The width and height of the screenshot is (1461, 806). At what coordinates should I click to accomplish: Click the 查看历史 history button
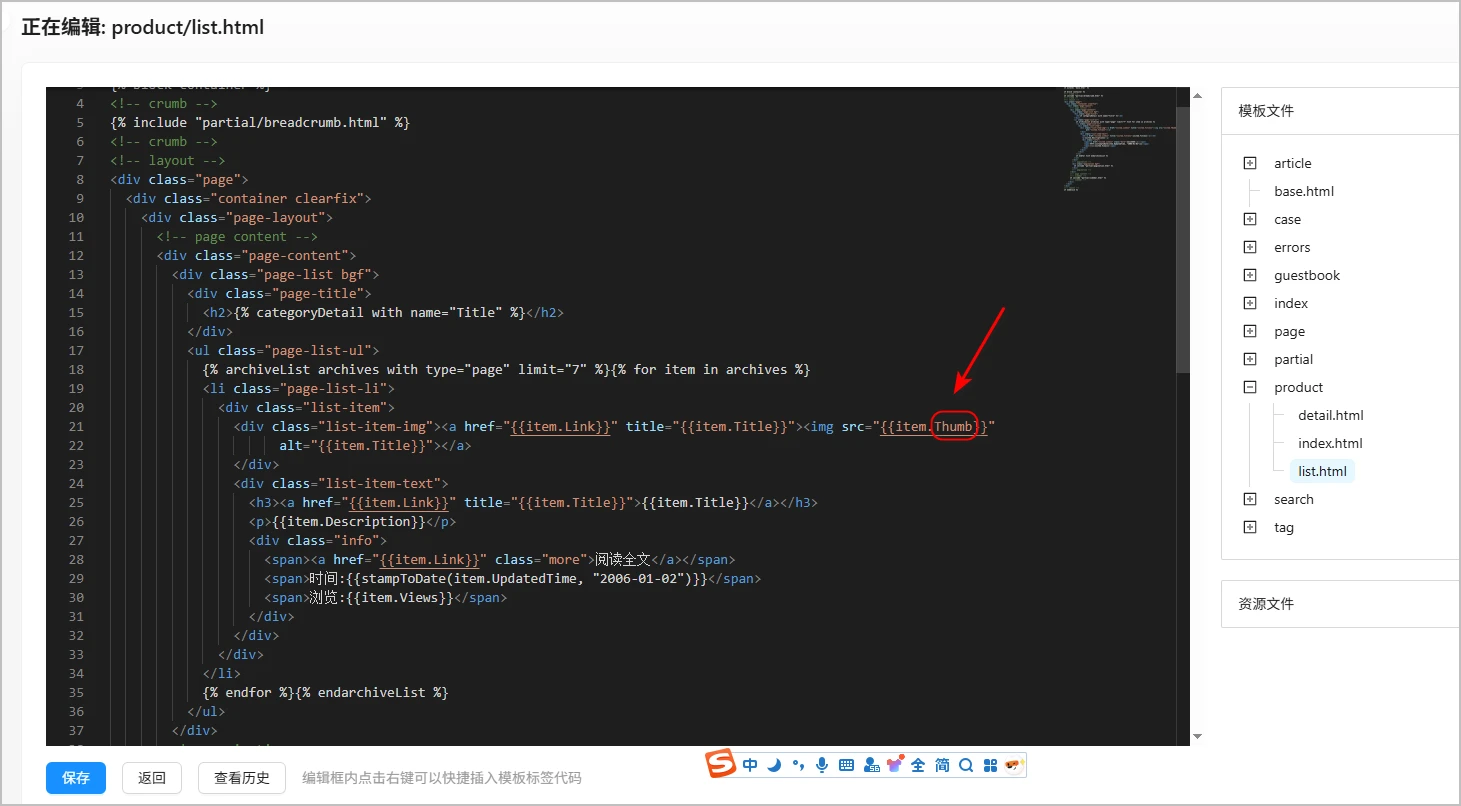pyautogui.click(x=242, y=778)
